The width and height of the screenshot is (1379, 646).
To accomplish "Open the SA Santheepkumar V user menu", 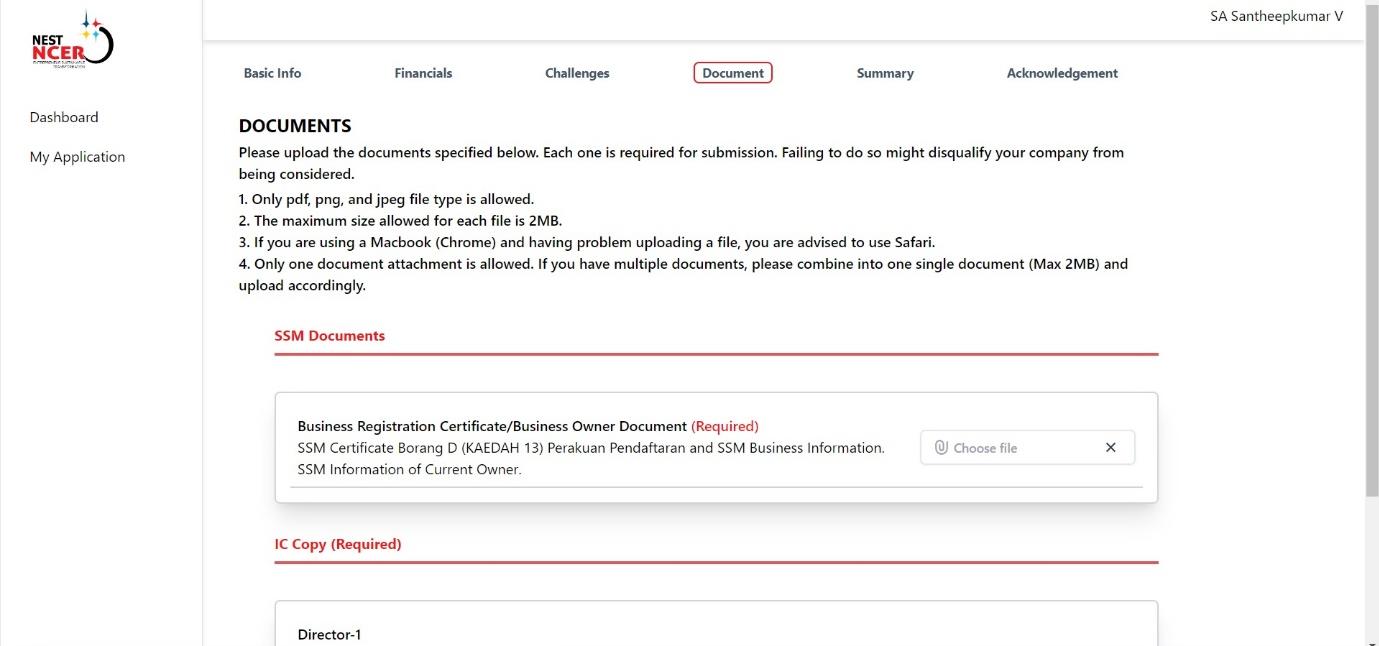I will click(1276, 16).
